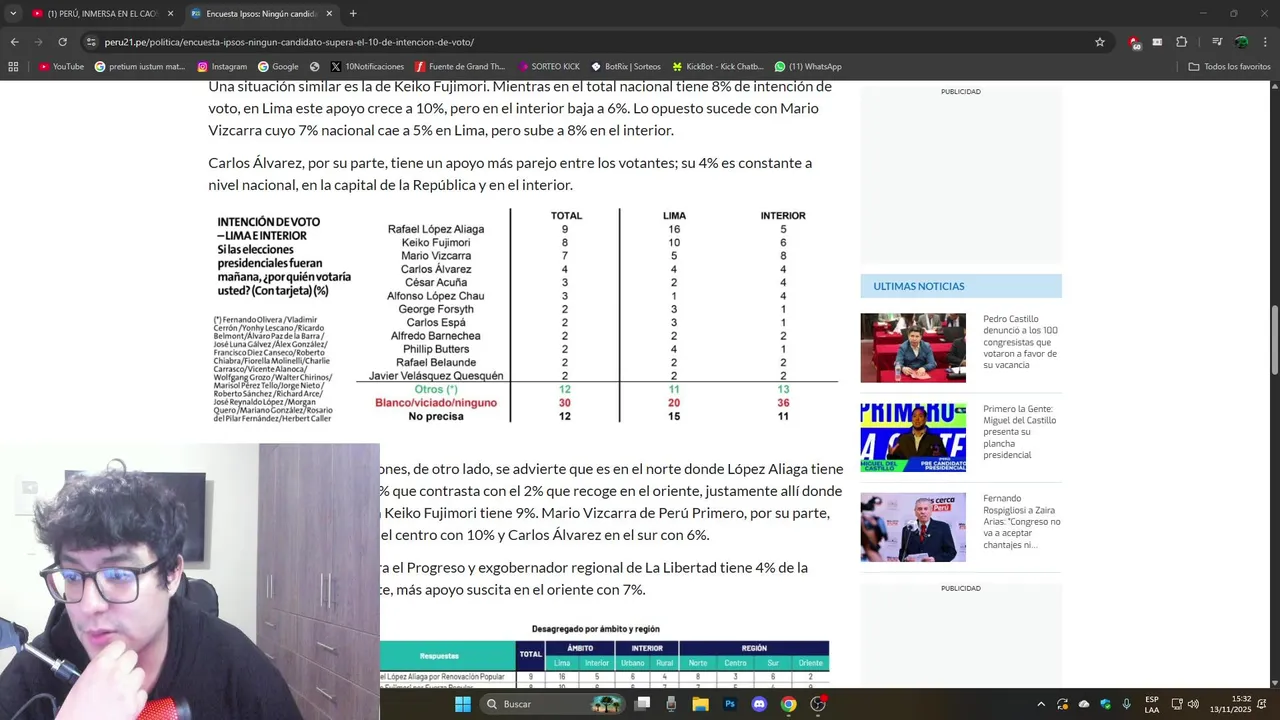Open Discord from the taskbar
The height and width of the screenshot is (720, 1280).
coord(759,704)
